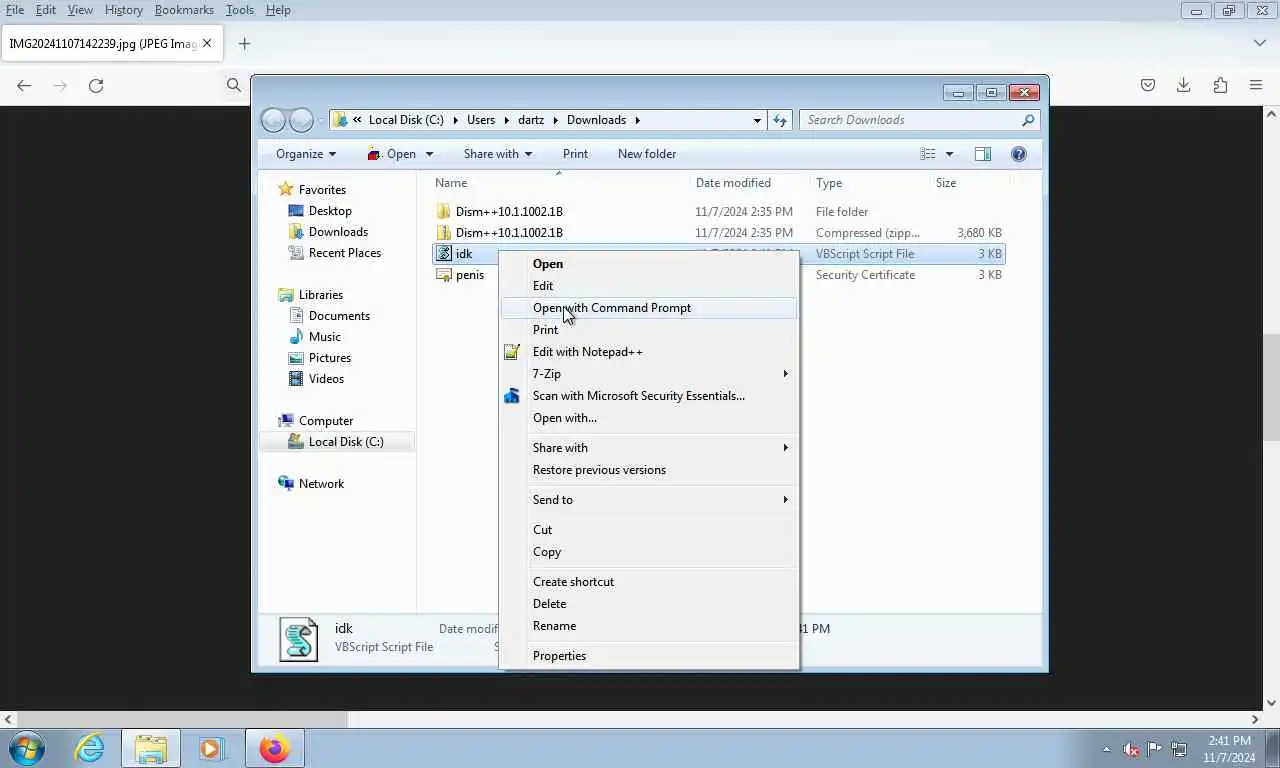Switch to Firefox taskbar icon
This screenshot has width=1280, height=768.
(x=274, y=748)
